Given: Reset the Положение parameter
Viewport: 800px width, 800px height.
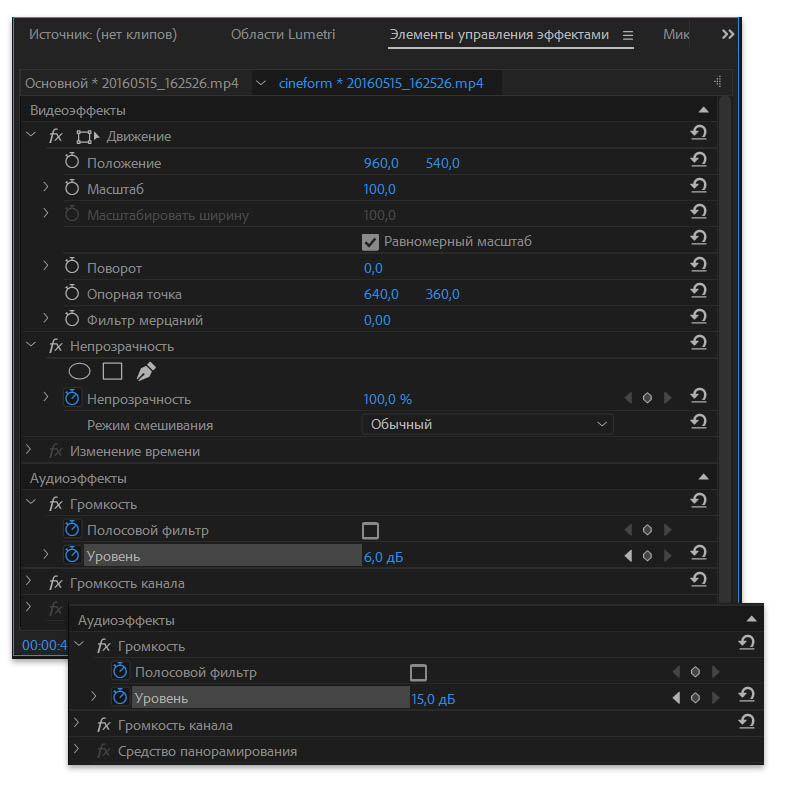Looking at the screenshot, I should tap(698, 159).
